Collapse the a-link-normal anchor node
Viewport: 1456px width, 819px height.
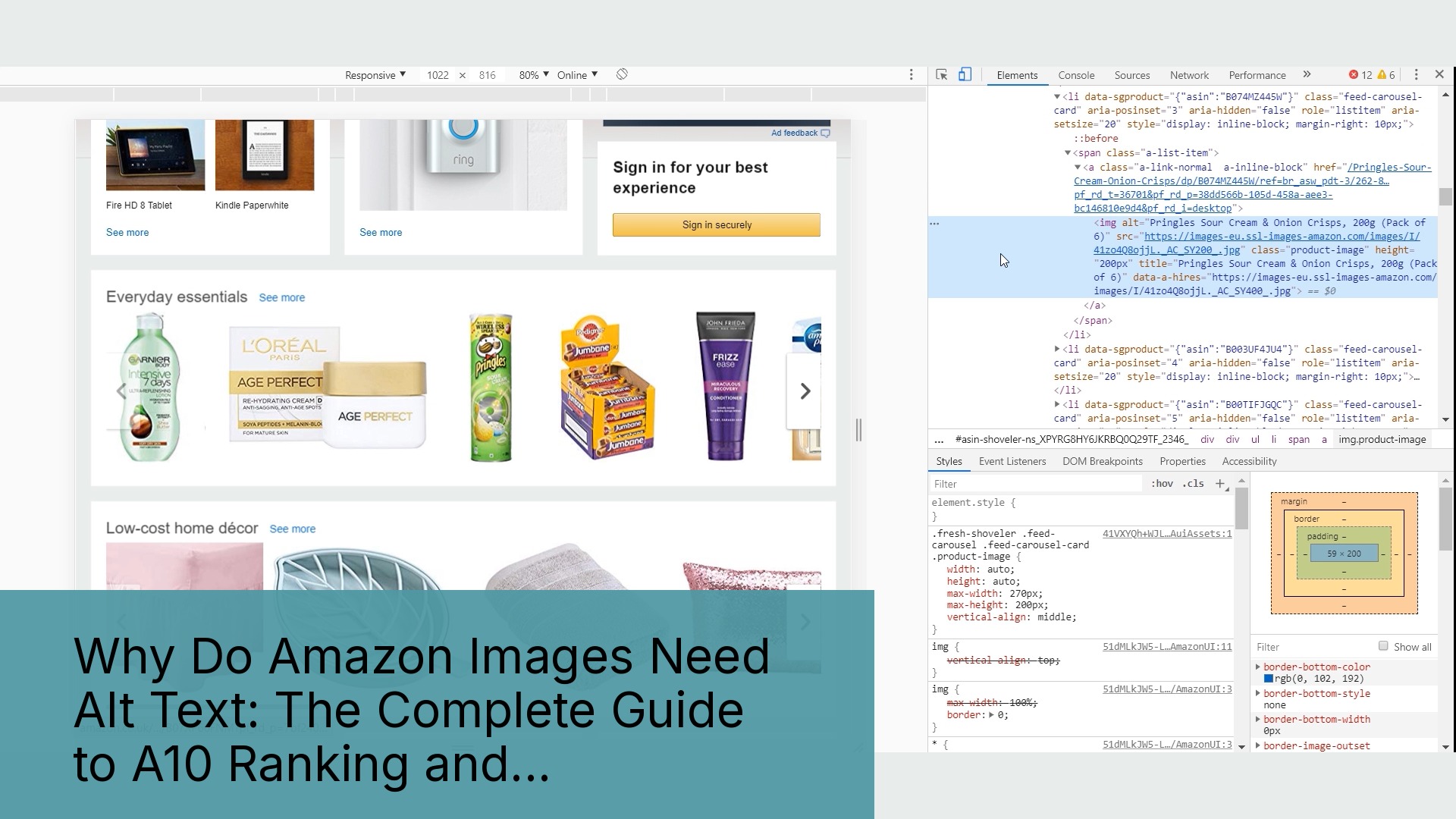(1078, 168)
